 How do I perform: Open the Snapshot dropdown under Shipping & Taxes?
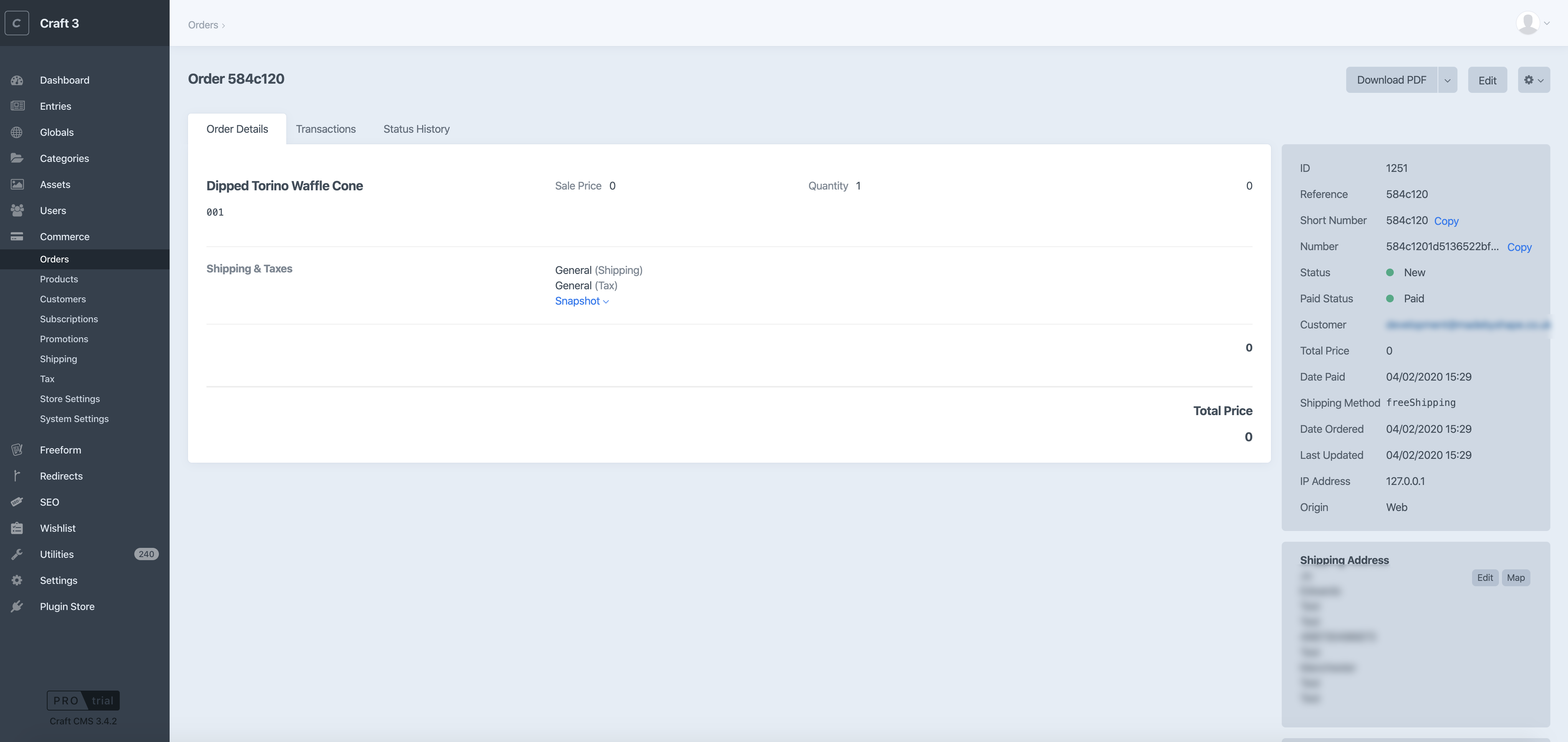(x=581, y=301)
